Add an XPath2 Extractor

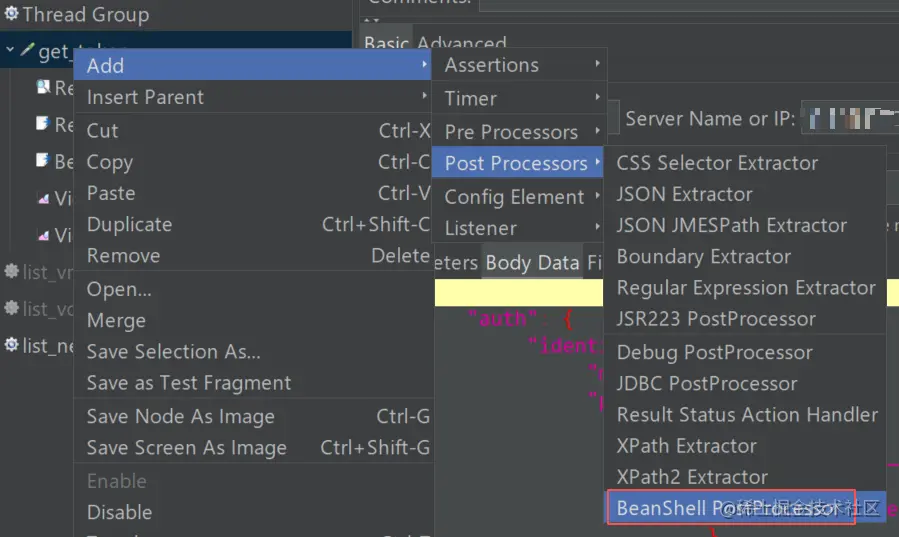pyautogui.click(x=745, y=477)
